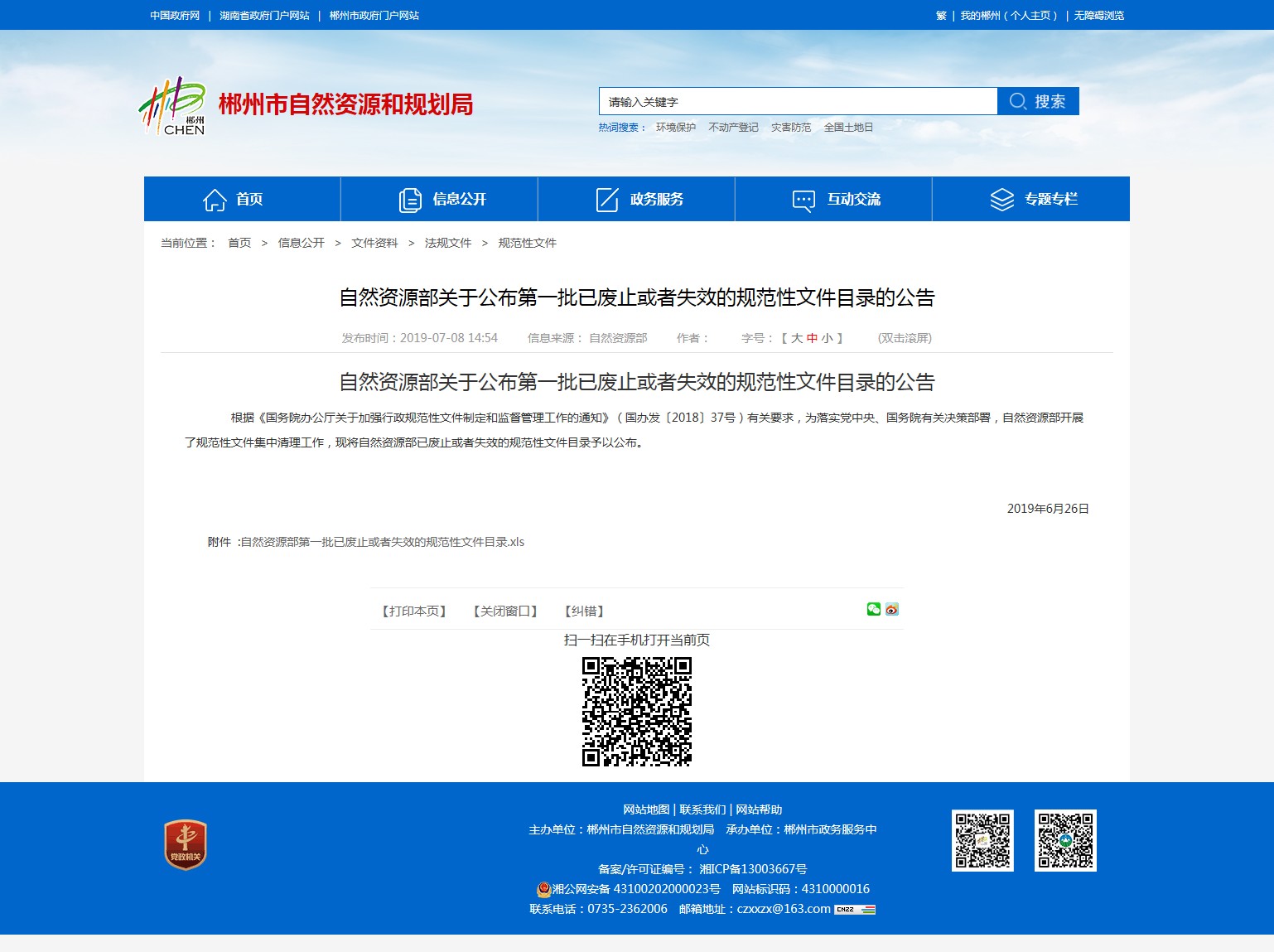This screenshot has width=1274, height=952.
Task: Select hot search term 全国土地日
Action: click(x=848, y=128)
